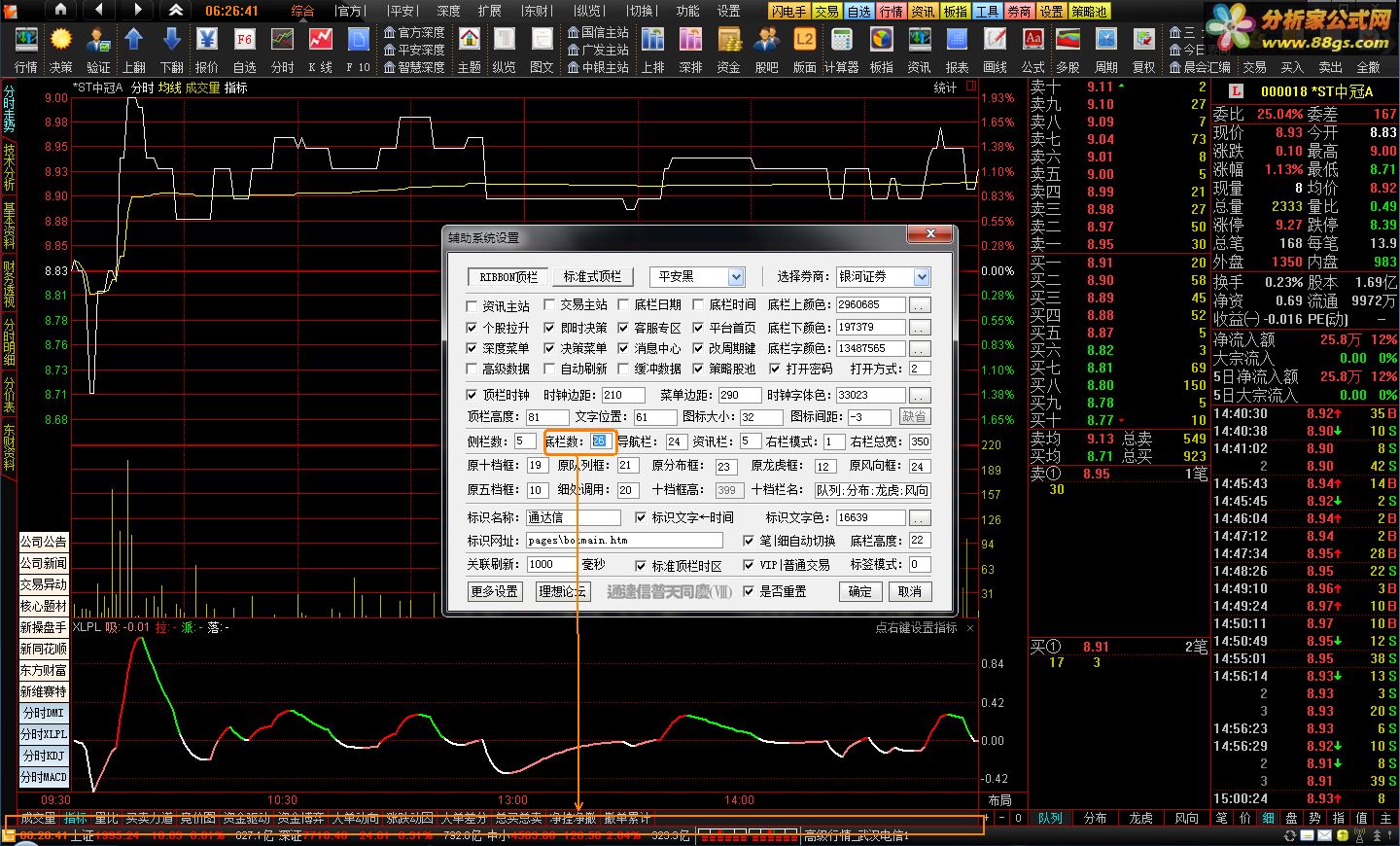Expand the 国信主站 toolbar entry

598,32
